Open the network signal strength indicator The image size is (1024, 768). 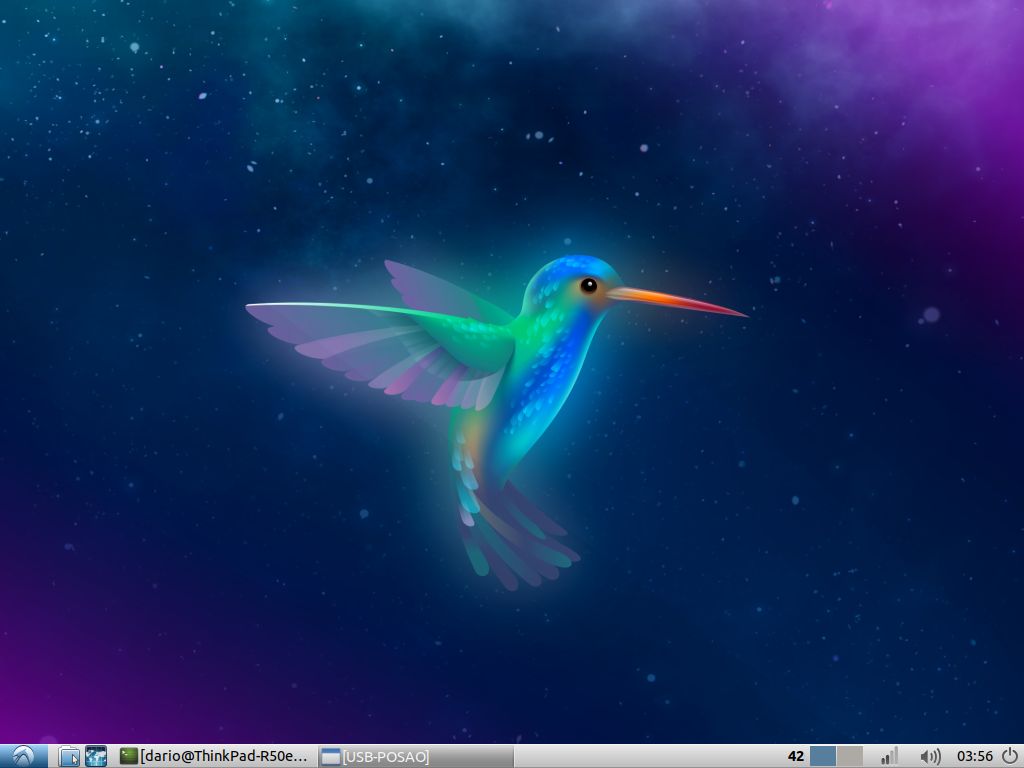pyautogui.click(x=889, y=756)
